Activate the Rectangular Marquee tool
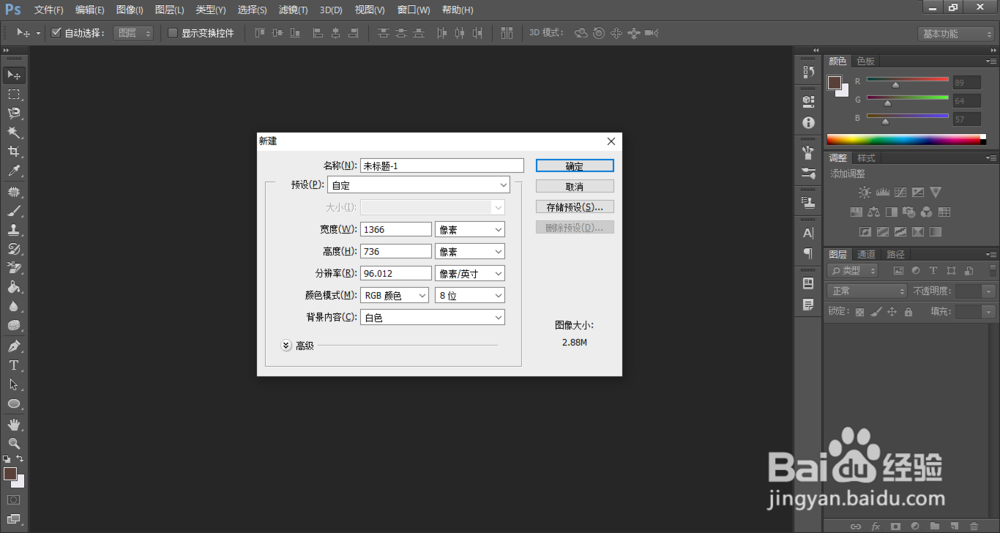This screenshot has height=533, width=1000. [13, 94]
